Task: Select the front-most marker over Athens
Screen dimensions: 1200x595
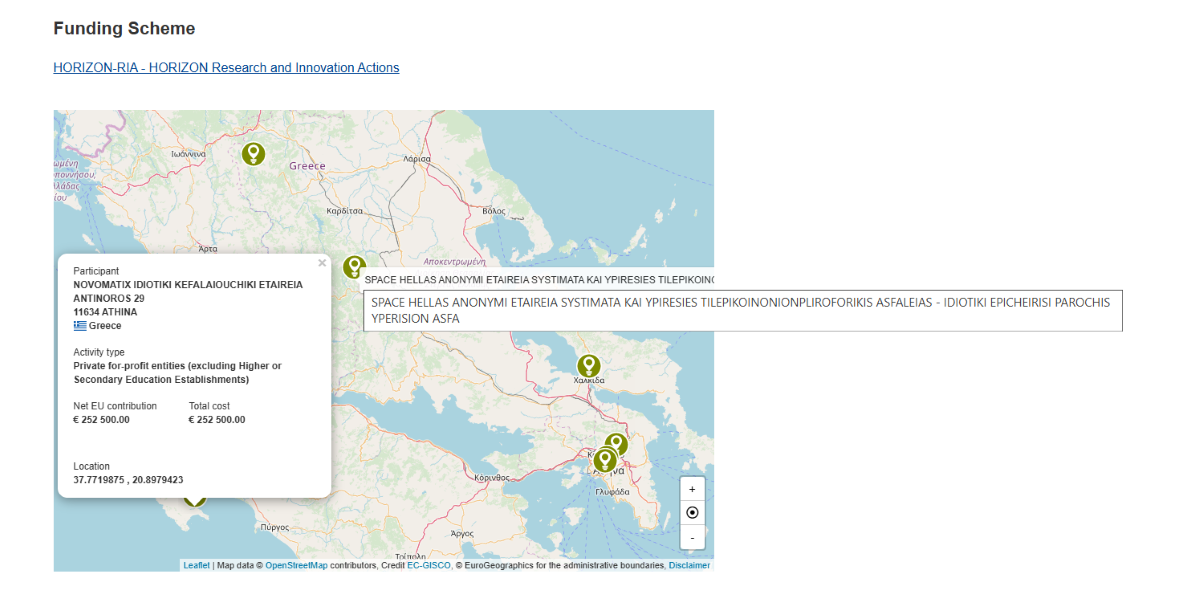Action: click(605, 460)
